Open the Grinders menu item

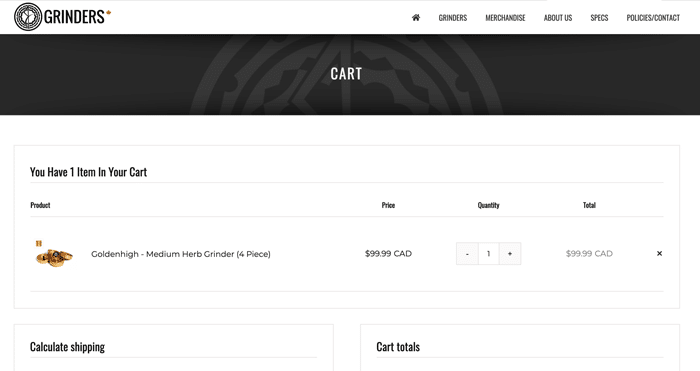pos(453,18)
